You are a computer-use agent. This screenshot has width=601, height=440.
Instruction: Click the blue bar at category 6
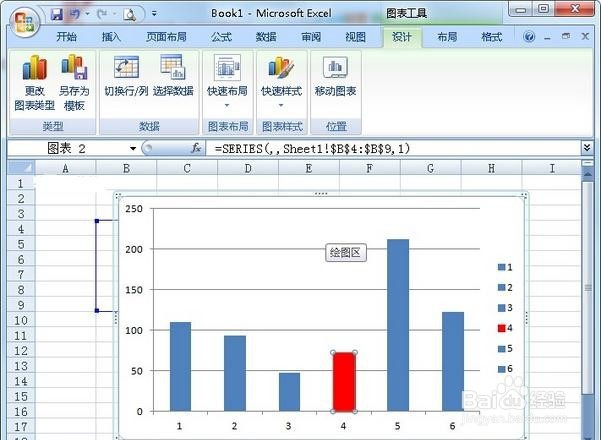click(453, 362)
